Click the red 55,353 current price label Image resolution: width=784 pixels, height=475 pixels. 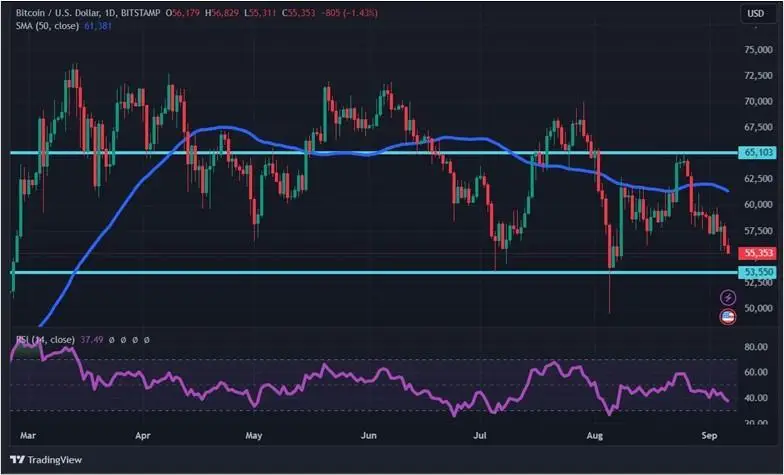tap(756, 254)
